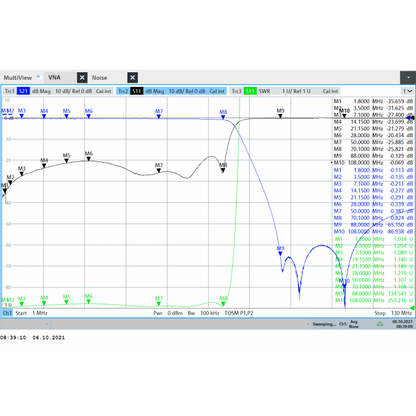Click the 'Bw 100 kHz' bandwidth field
Screen dimensions: 416x416
203,313
